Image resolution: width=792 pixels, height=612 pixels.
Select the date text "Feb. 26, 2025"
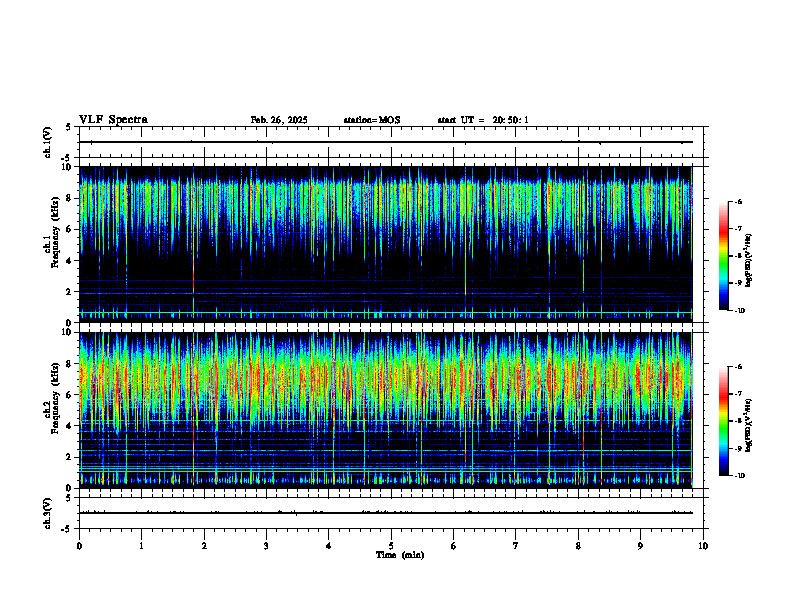tap(279, 120)
